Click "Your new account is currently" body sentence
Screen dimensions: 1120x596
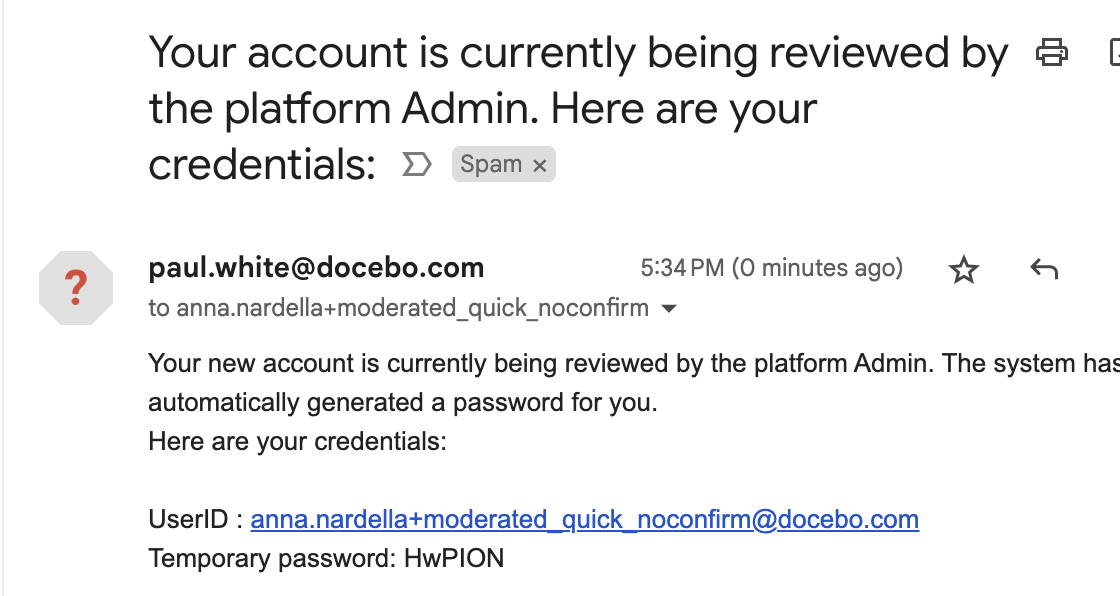tap(634, 364)
